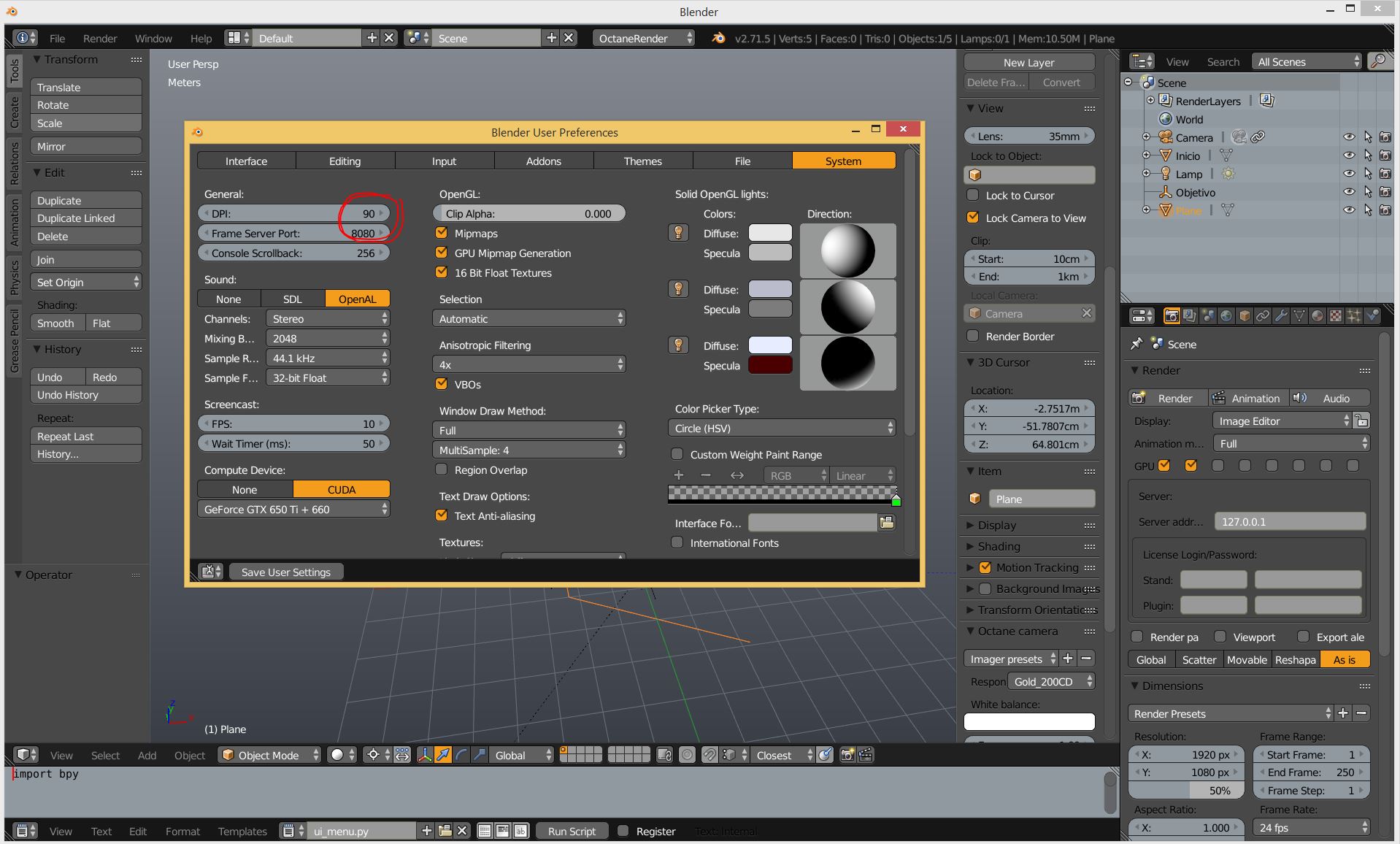The image size is (1400, 844).
Task: Open the Render menu in top bar
Action: click(x=100, y=38)
